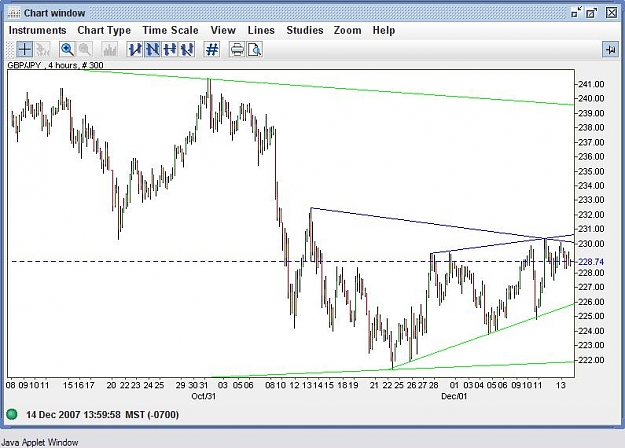Click the green connection status indicator
Image resolution: width=625 pixels, height=448 pixels.
12,415
